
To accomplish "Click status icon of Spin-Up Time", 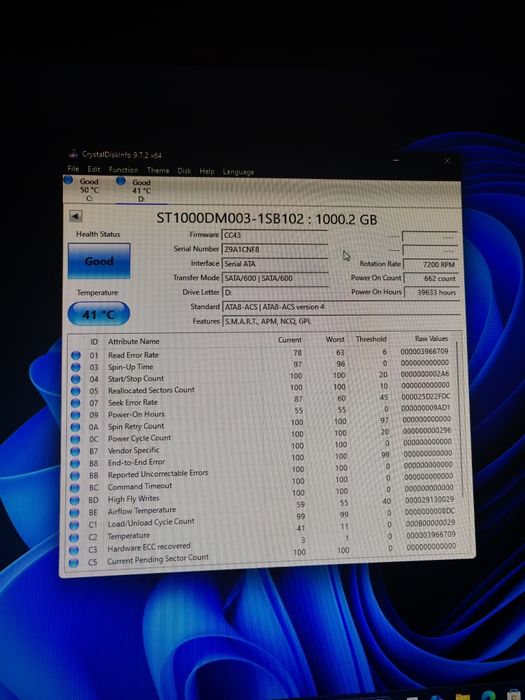I will tap(75, 367).
